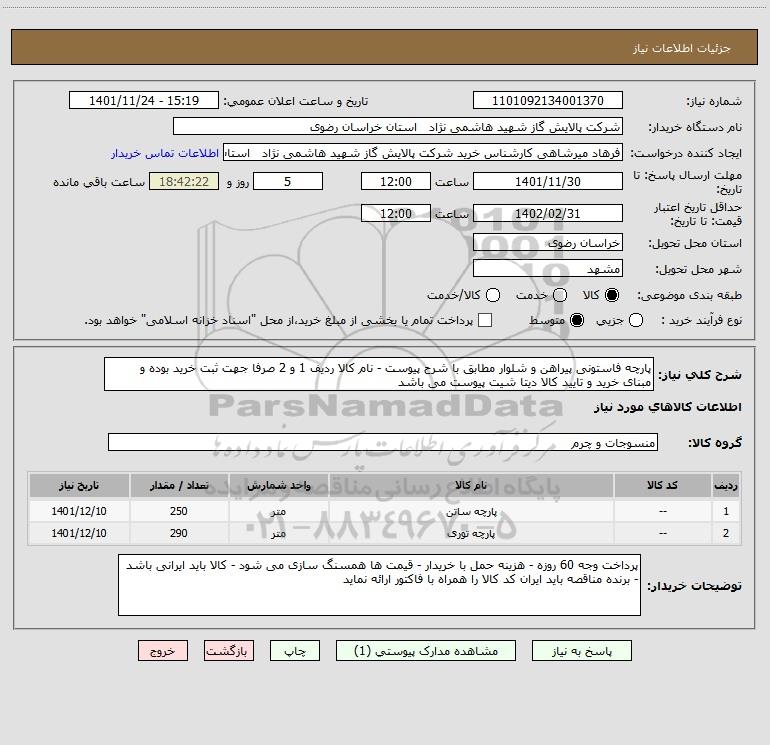Toggle the اسناد خزانه اسلامی payment checkbox

pyautogui.click(x=485, y=320)
